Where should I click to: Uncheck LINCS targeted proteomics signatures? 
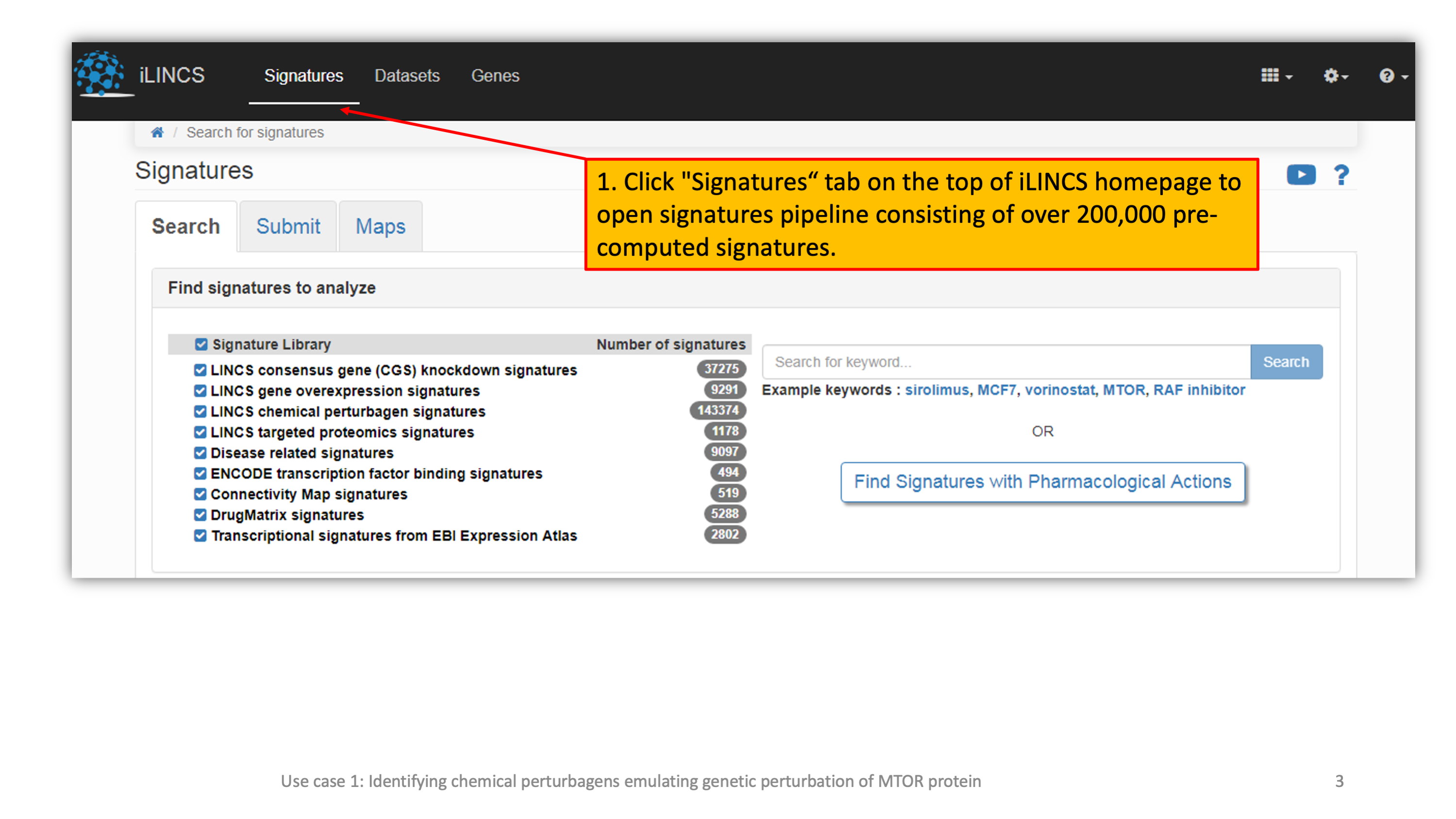(200, 432)
